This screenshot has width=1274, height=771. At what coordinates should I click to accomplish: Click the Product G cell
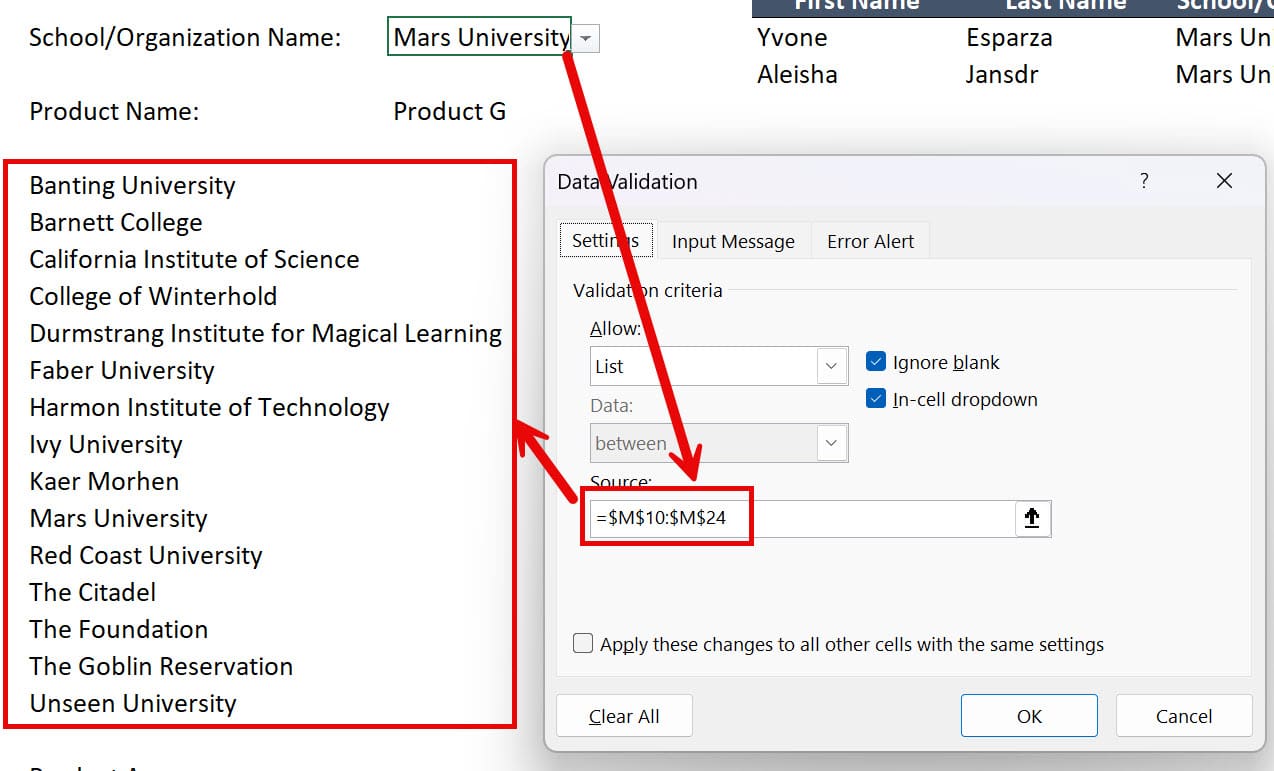[449, 111]
